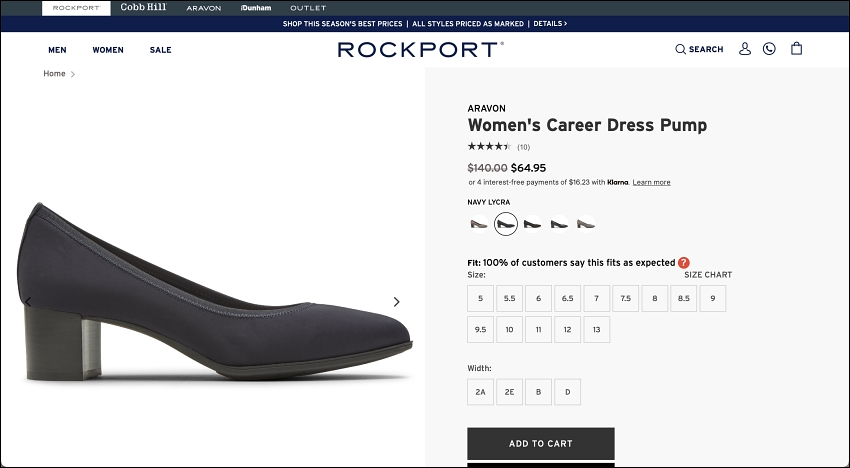This screenshot has height=468, width=850.
Task: Select width 2E
Action: [509, 392]
